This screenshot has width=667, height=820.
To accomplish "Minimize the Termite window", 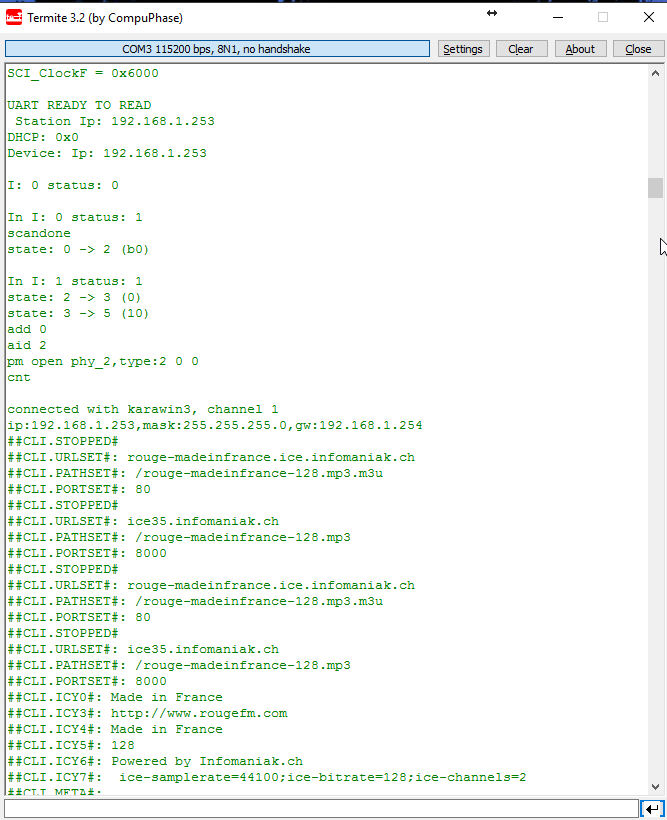I will [x=558, y=17].
